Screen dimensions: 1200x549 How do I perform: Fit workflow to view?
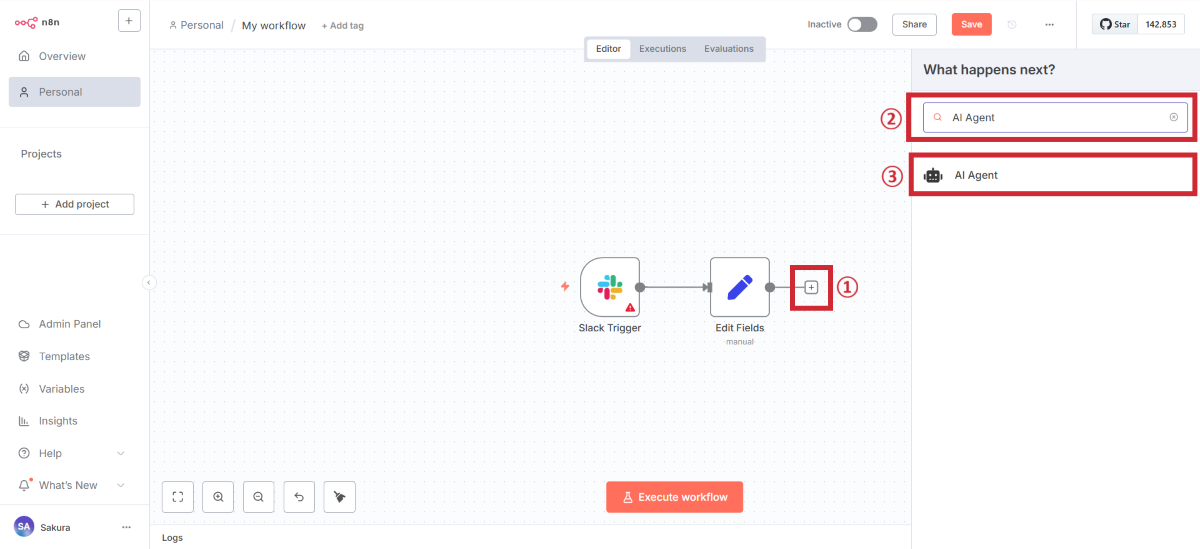[x=177, y=496]
